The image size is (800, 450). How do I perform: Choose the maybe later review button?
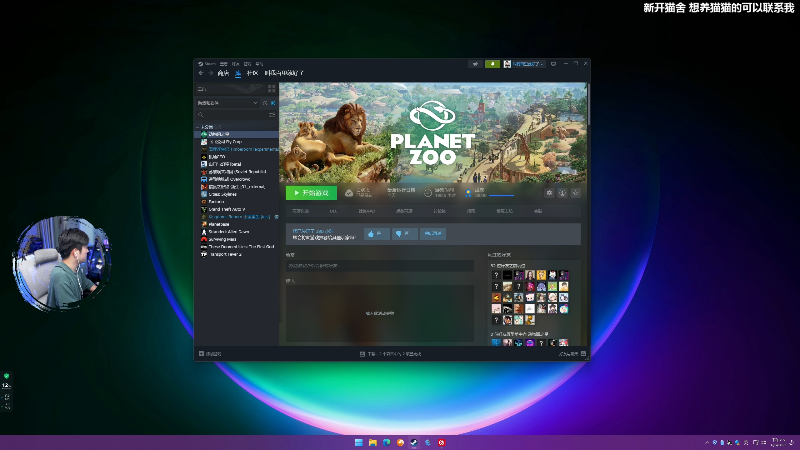point(433,234)
